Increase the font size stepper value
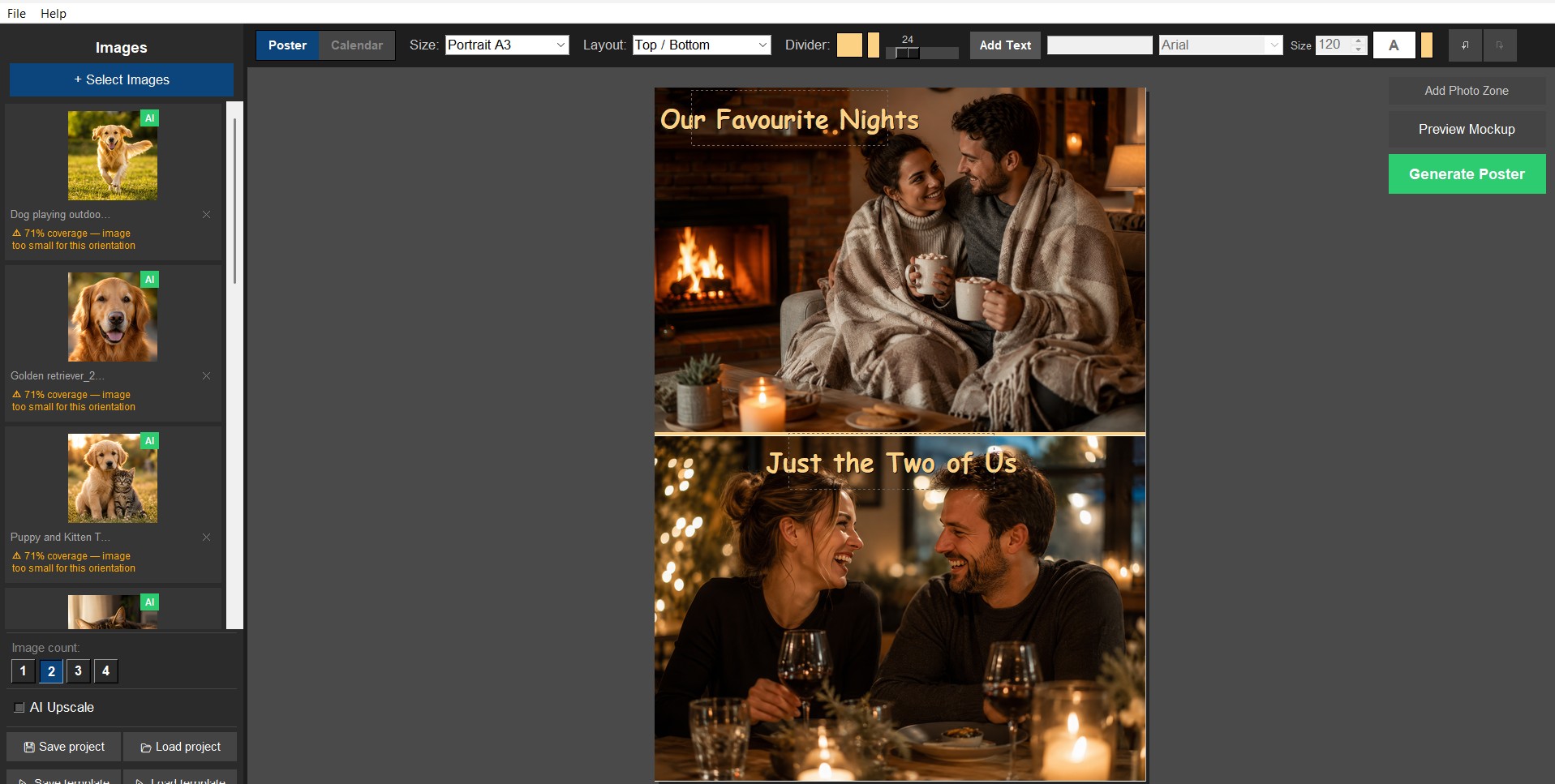The height and width of the screenshot is (784, 1555). tap(1359, 41)
